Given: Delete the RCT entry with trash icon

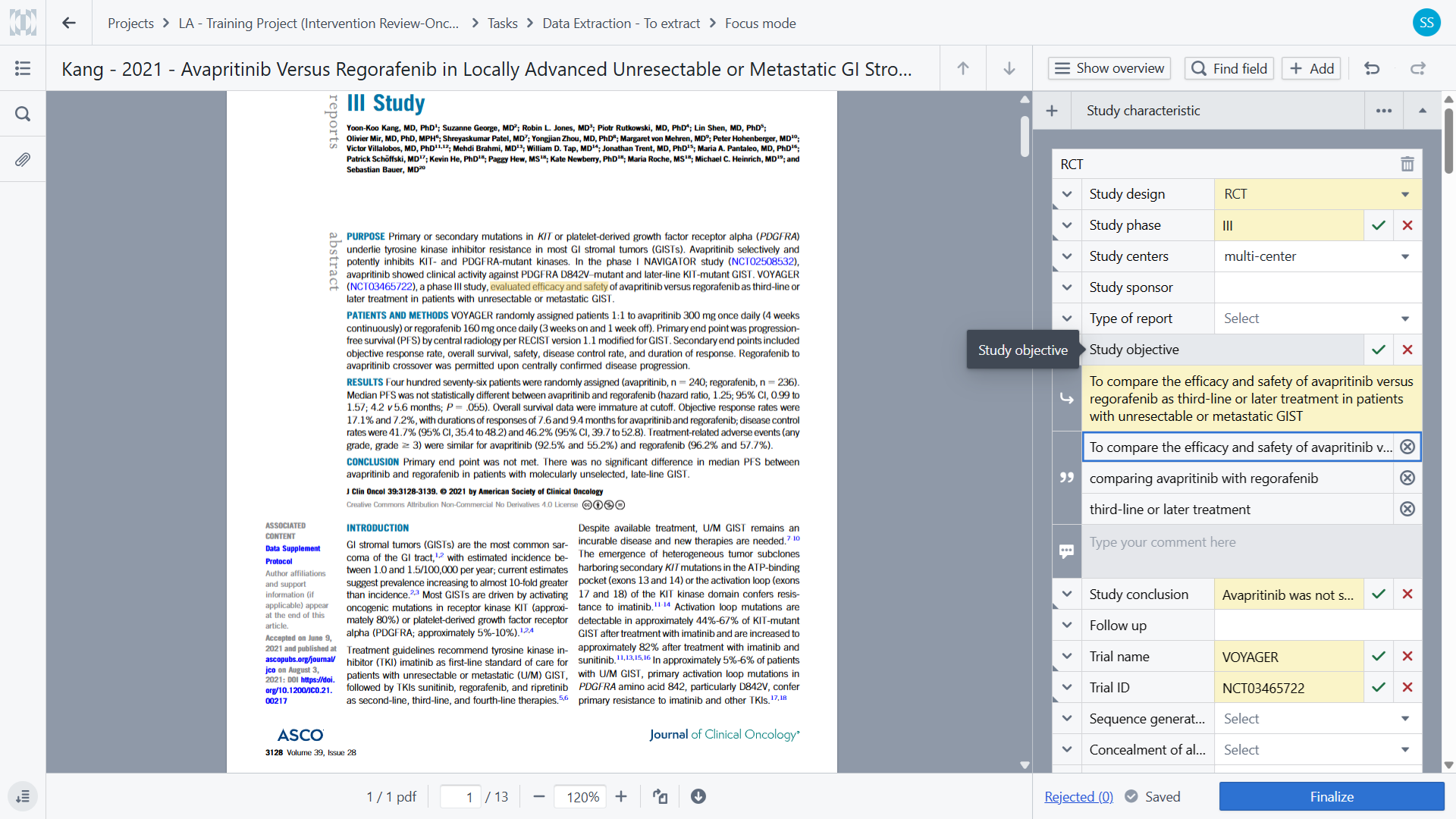Looking at the screenshot, I should pyautogui.click(x=1407, y=164).
